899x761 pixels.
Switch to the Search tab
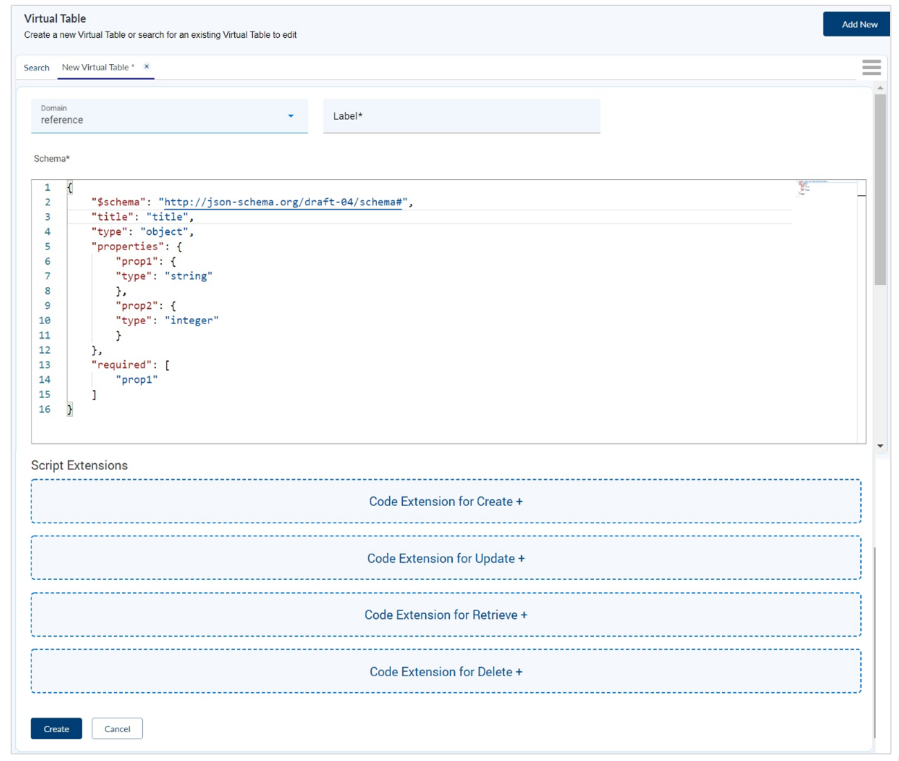point(36,68)
